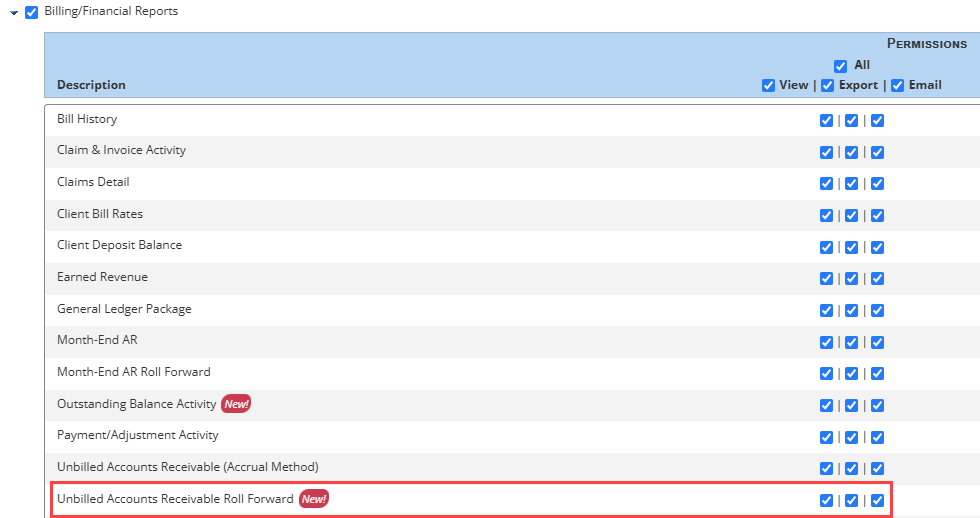Viewport: 980px width, 518px height.
Task: Uncheck Export permission for Claim & Invoice Activity
Action: point(851,153)
